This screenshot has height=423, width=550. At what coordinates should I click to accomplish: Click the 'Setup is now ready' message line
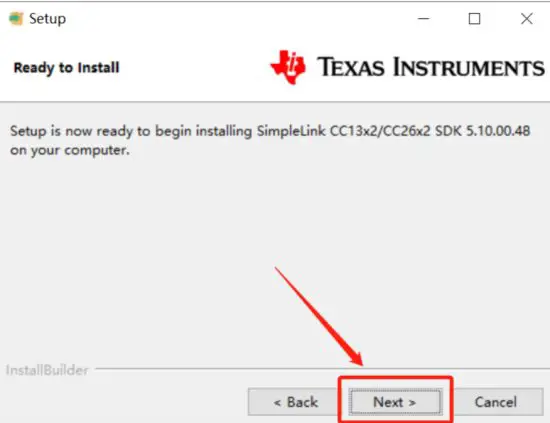(270, 132)
